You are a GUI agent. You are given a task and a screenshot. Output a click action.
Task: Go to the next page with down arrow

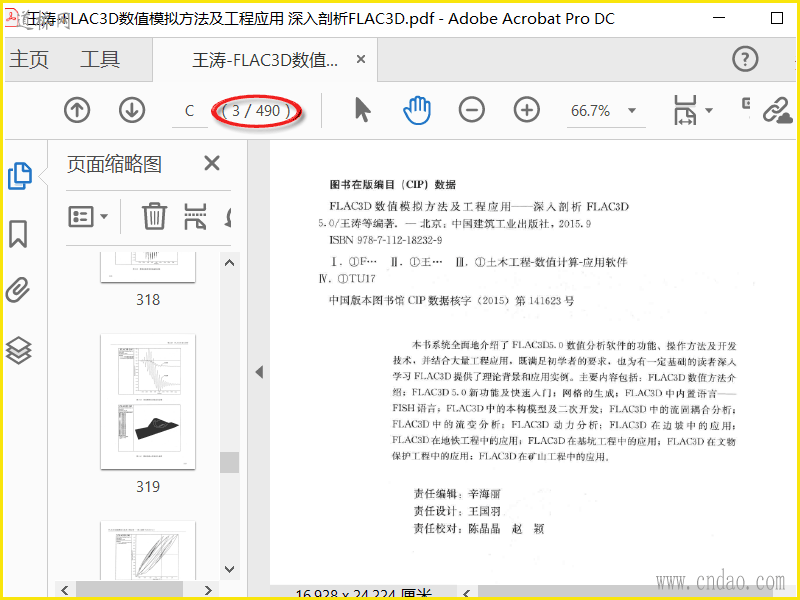click(132, 110)
